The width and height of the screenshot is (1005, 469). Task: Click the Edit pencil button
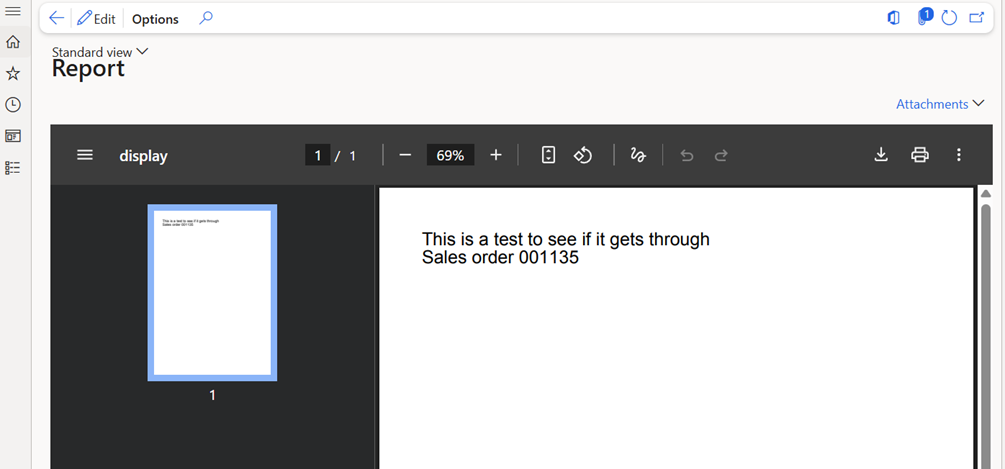pyautogui.click(x=96, y=18)
